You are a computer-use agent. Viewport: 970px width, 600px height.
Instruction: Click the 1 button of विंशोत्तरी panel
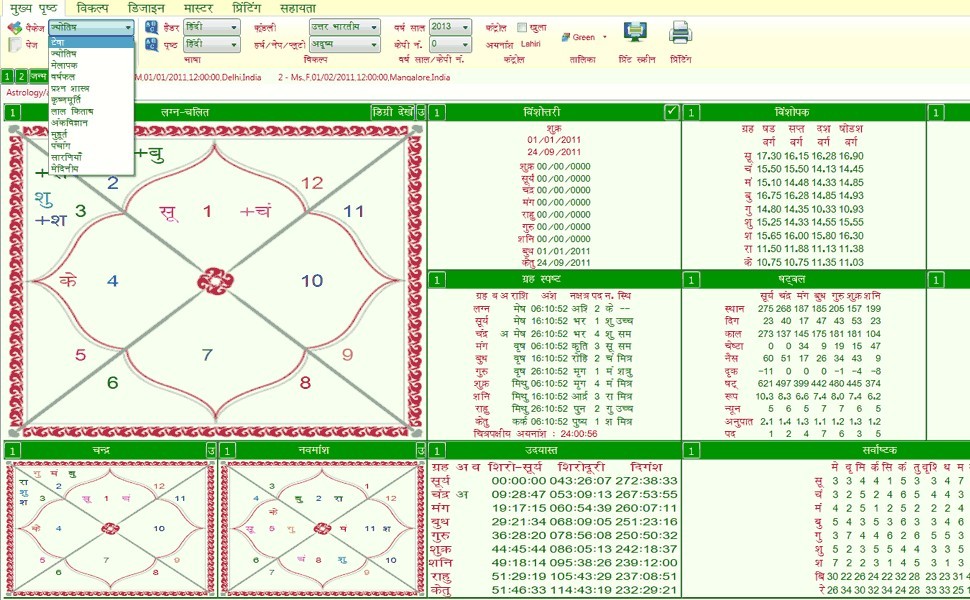(437, 113)
